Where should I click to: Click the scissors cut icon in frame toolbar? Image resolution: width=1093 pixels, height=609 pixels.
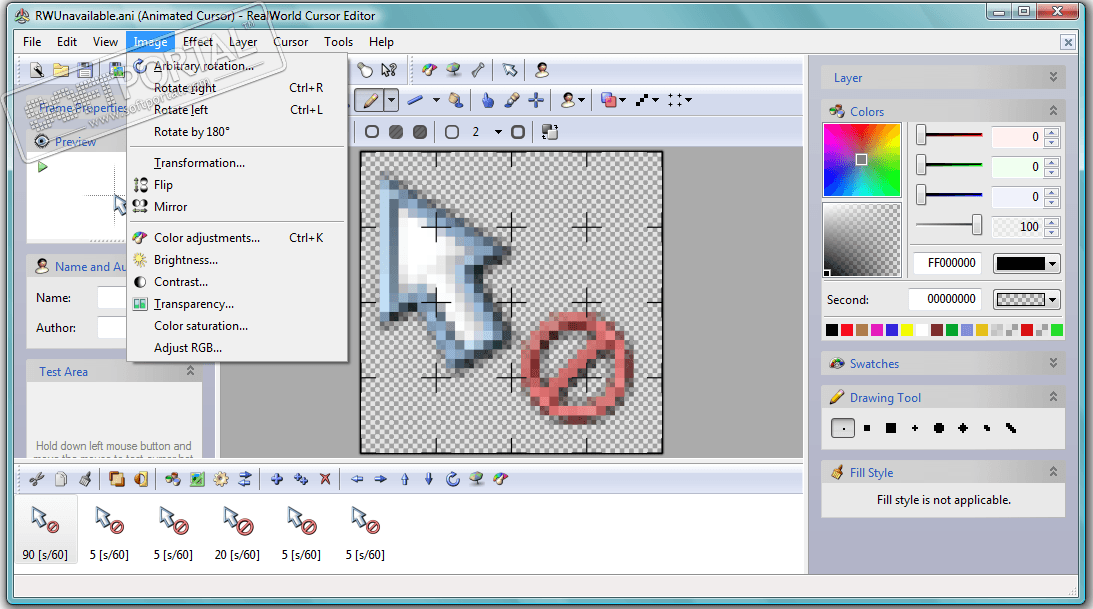pos(36,479)
